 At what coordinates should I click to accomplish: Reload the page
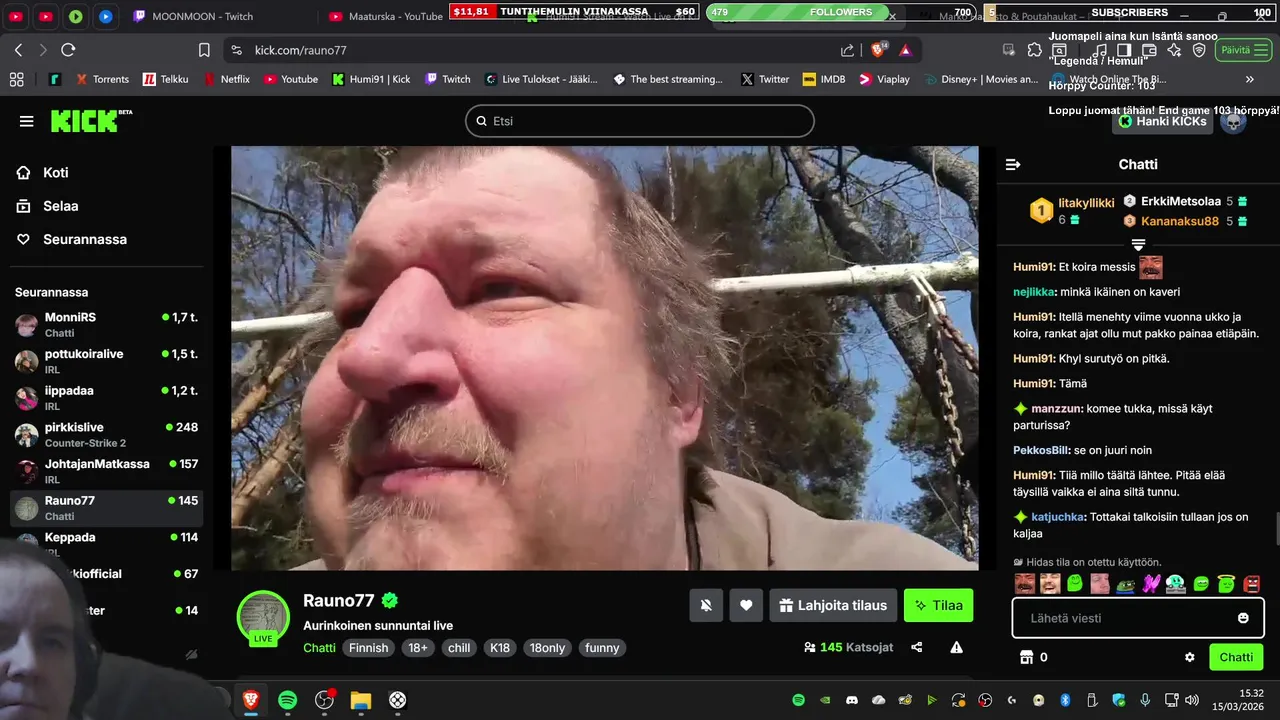(x=68, y=50)
